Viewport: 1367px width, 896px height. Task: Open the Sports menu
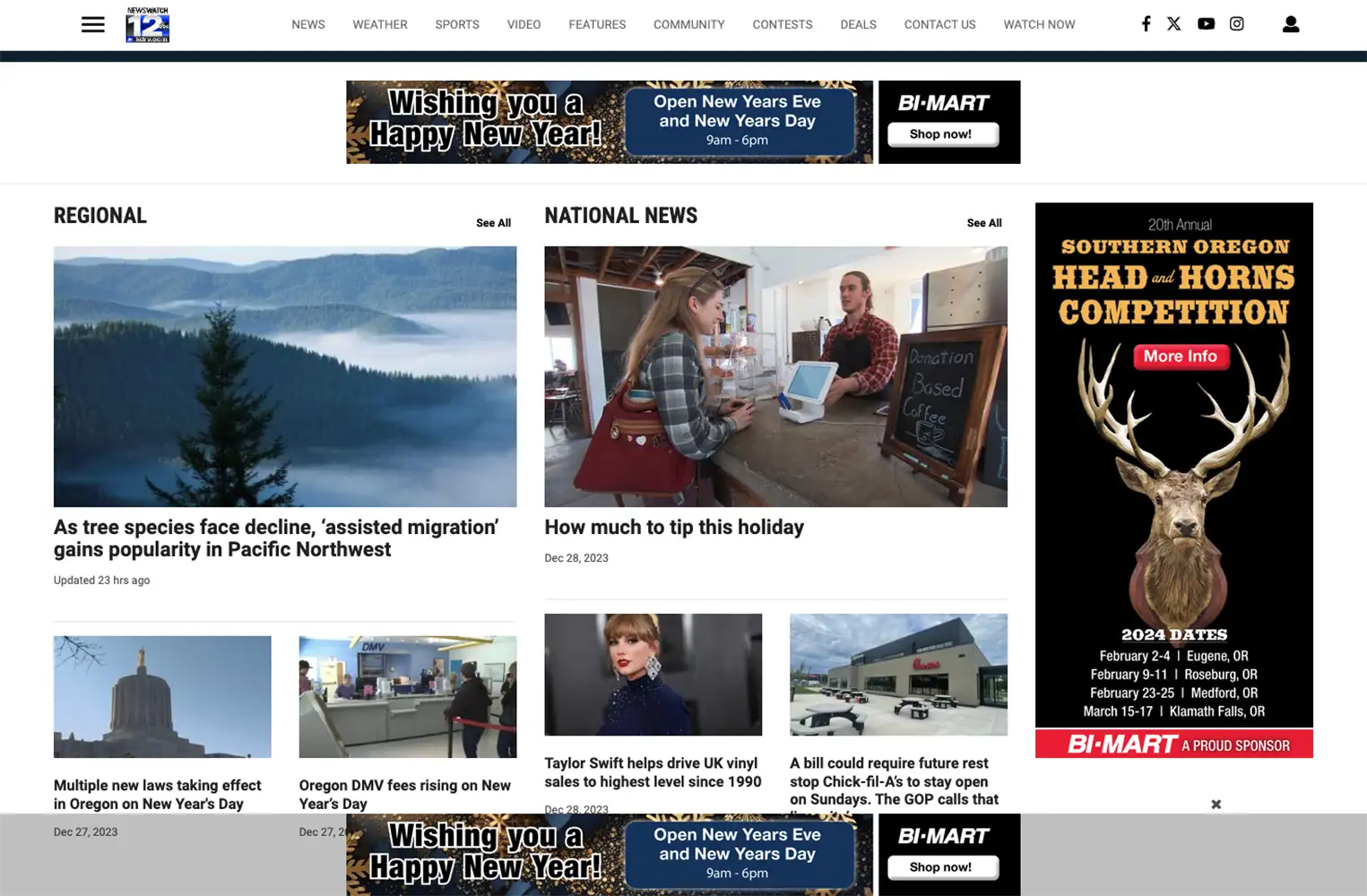(457, 24)
